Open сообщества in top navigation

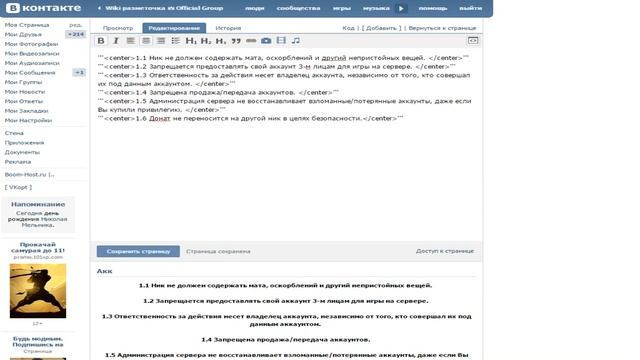click(x=298, y=8)
